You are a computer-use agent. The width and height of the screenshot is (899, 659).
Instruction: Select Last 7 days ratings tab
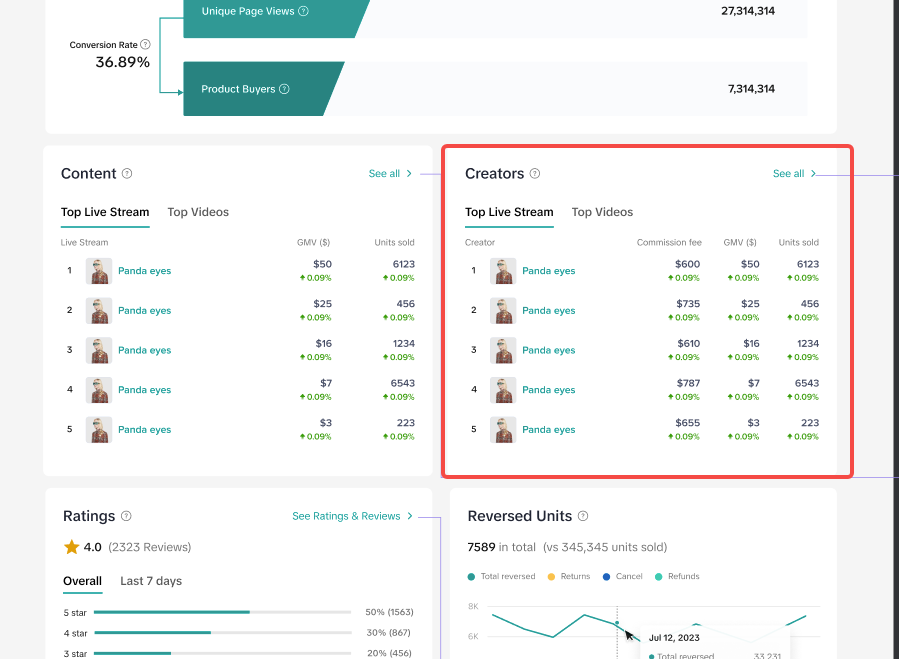click(x=151, y=581)
